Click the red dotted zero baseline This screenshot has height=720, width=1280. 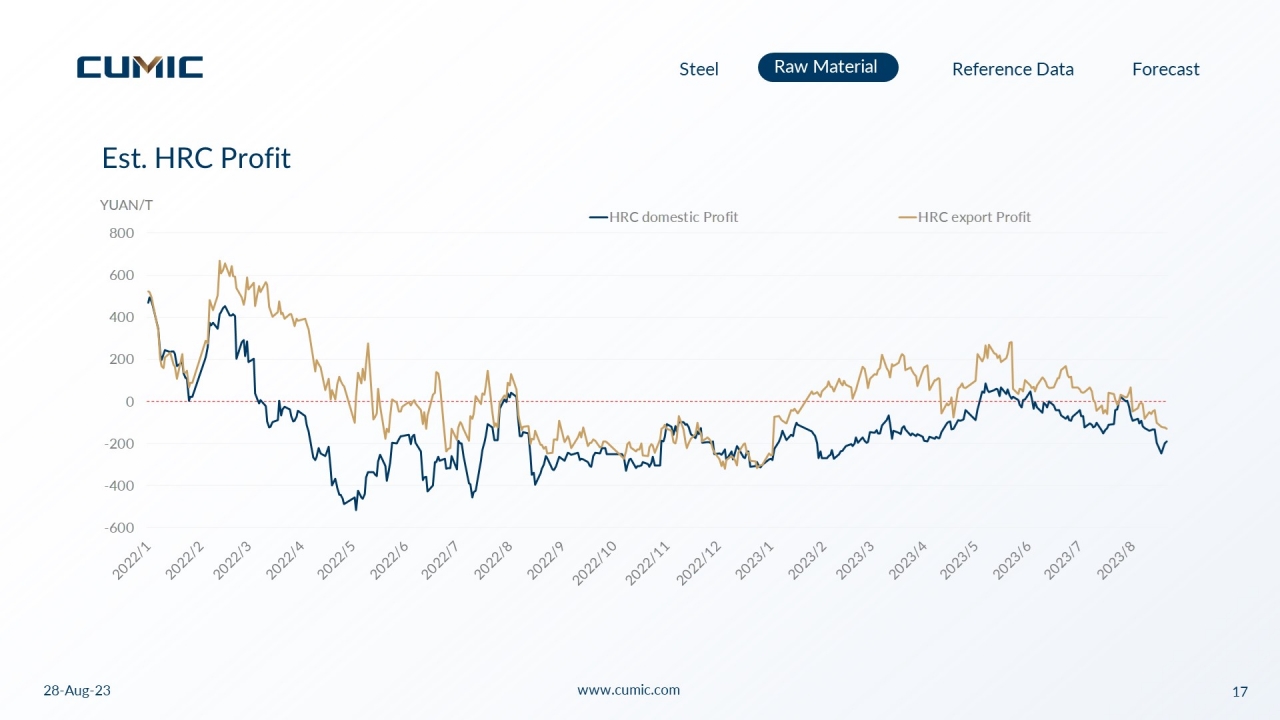[657, 402]
